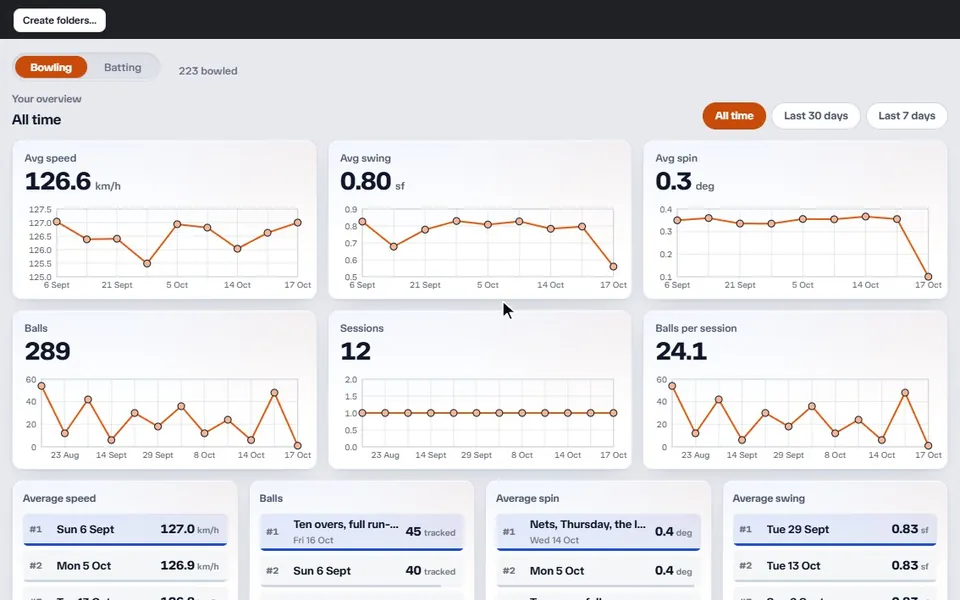Click the lowest point on Avg speed chart
Screen dimensions: 960x600
[x=147, y=264]
